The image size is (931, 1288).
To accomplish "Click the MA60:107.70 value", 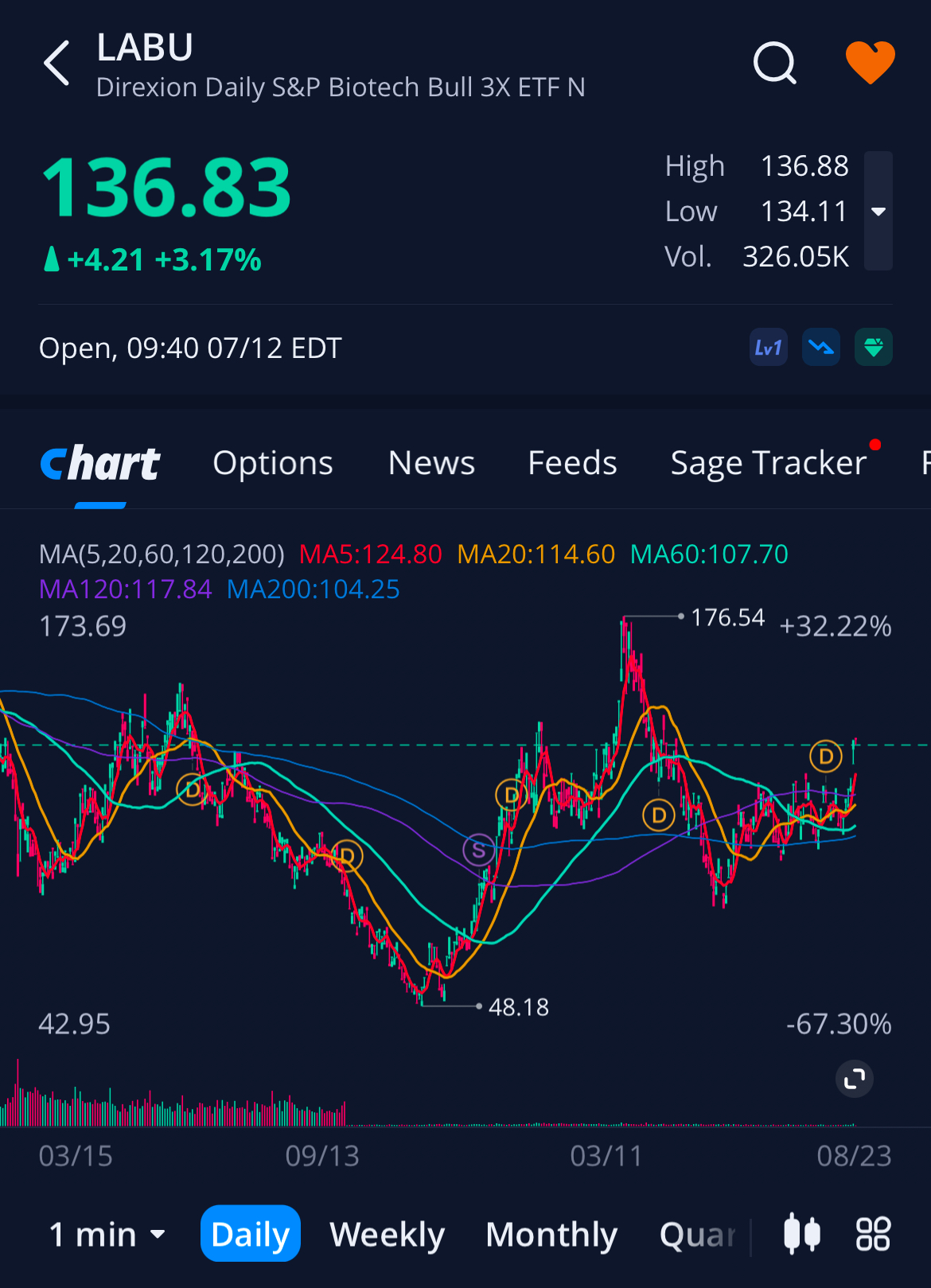I will point(709,554).
